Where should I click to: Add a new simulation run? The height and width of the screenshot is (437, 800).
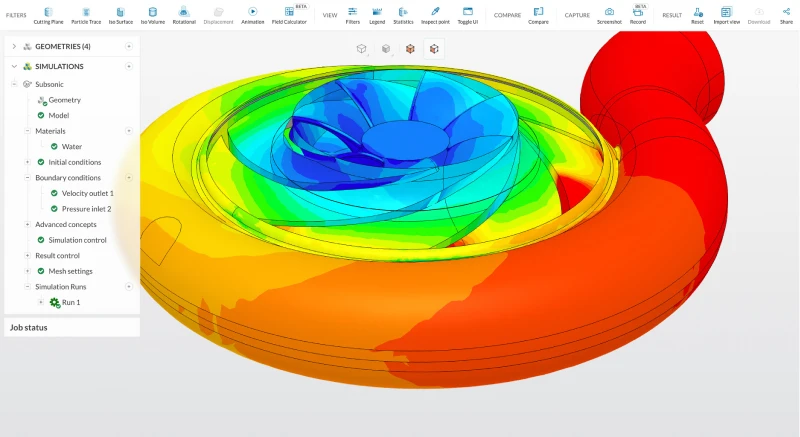click(x=129, y=287)
